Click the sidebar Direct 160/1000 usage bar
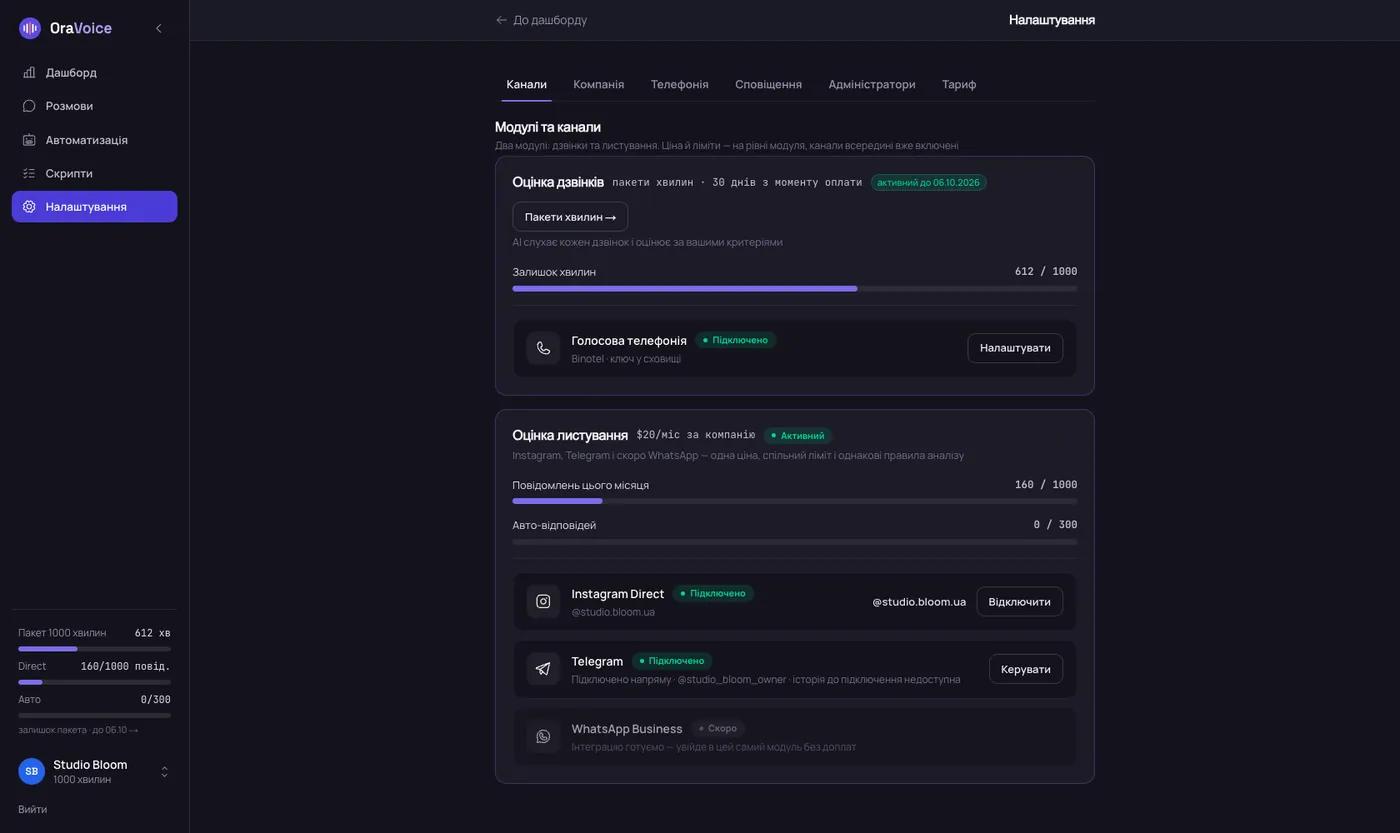The height and width of the screenshot is (833, 1400). click(x=94, y=682)
